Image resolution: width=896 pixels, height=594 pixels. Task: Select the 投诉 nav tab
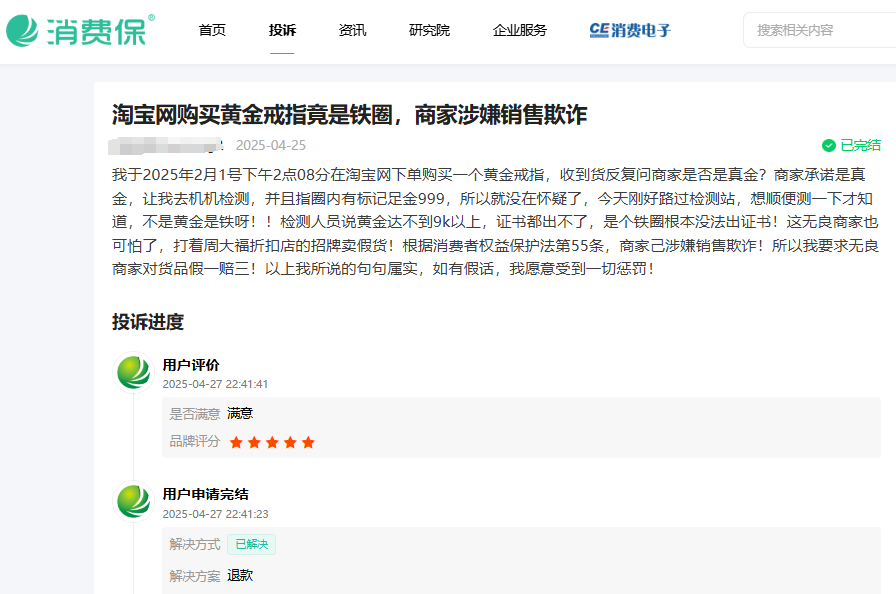click(282, 30)
